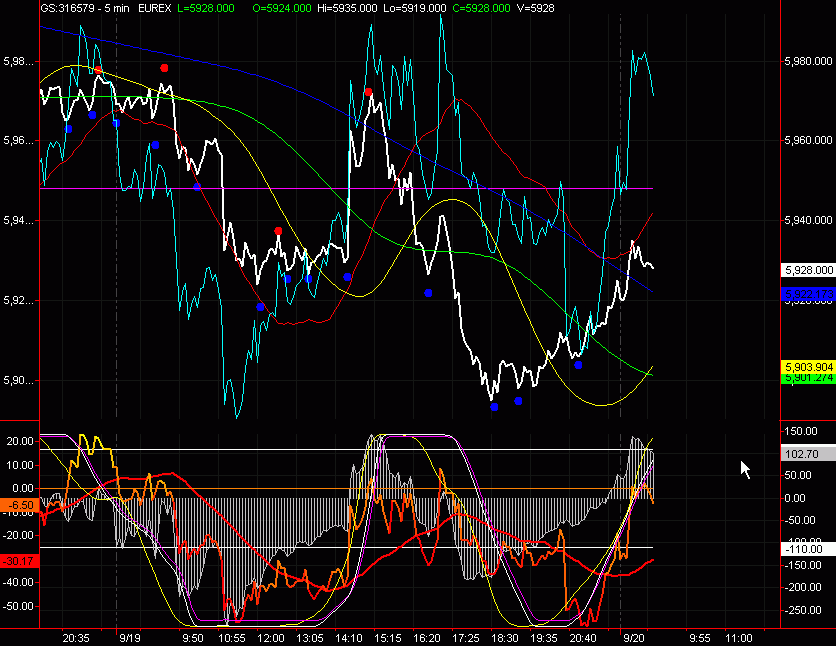The height and width of the screenshot is (646, 836).
Task: Click the red -30.17 indicator value label
Action: click(20, 561)
